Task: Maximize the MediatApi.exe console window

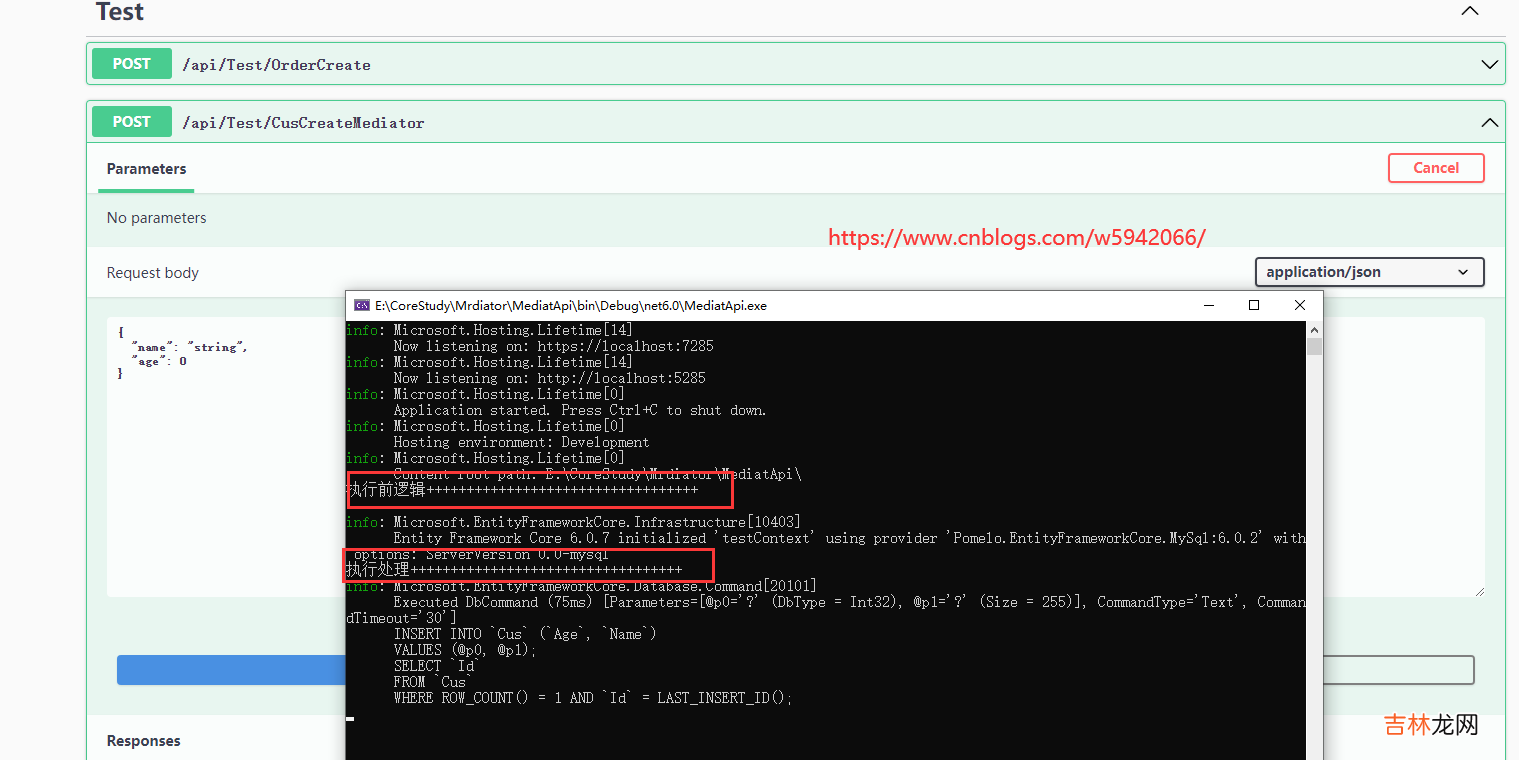Action: [1254, 305]
